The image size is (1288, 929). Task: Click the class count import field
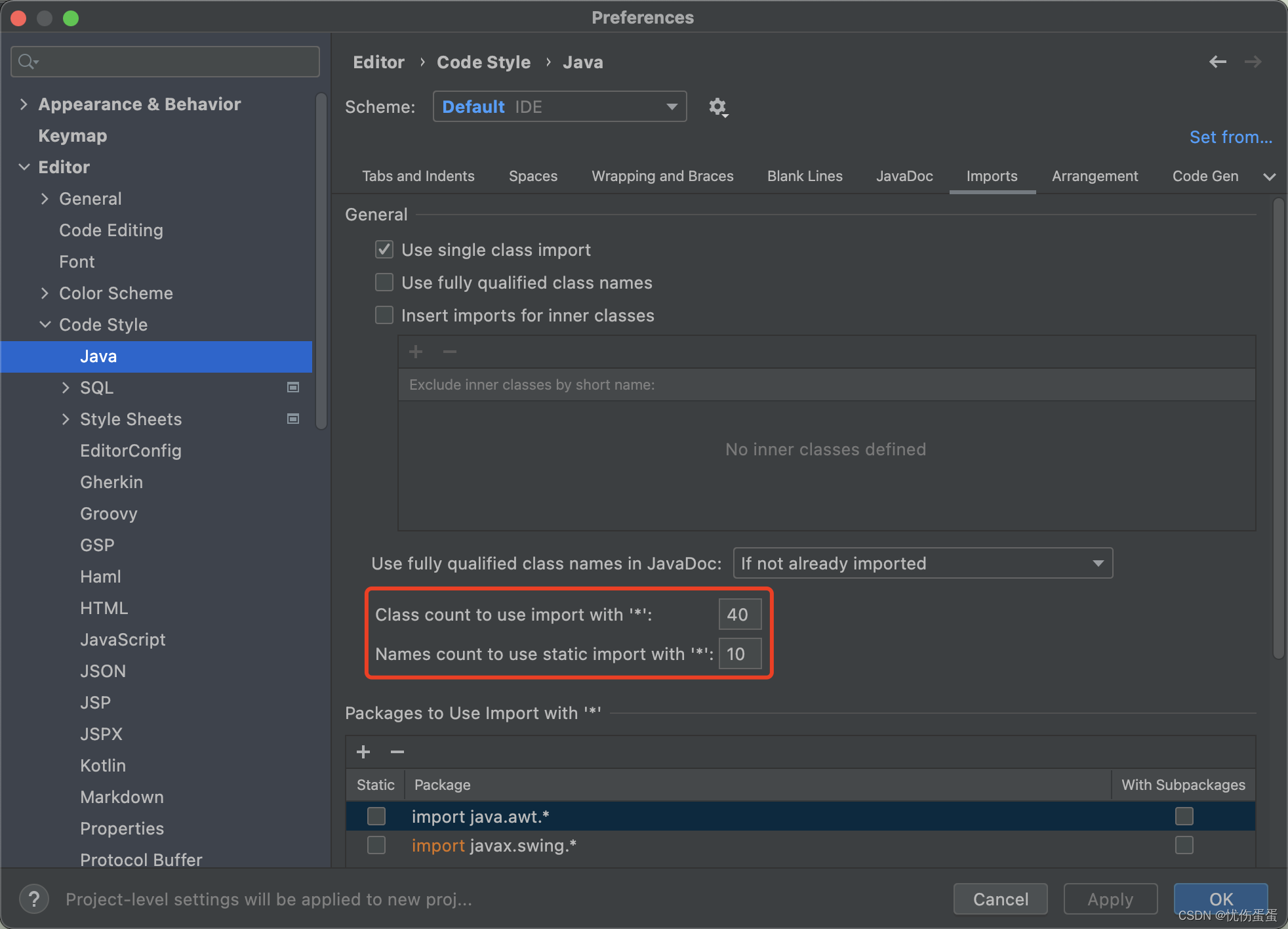tap(739, 615)
